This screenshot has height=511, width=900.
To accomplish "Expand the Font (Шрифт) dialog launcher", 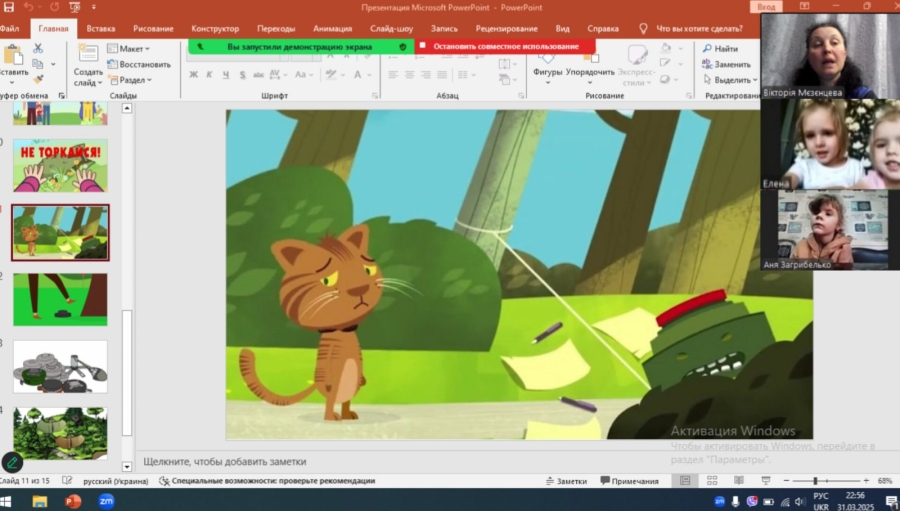I will [x=374, y=96].
